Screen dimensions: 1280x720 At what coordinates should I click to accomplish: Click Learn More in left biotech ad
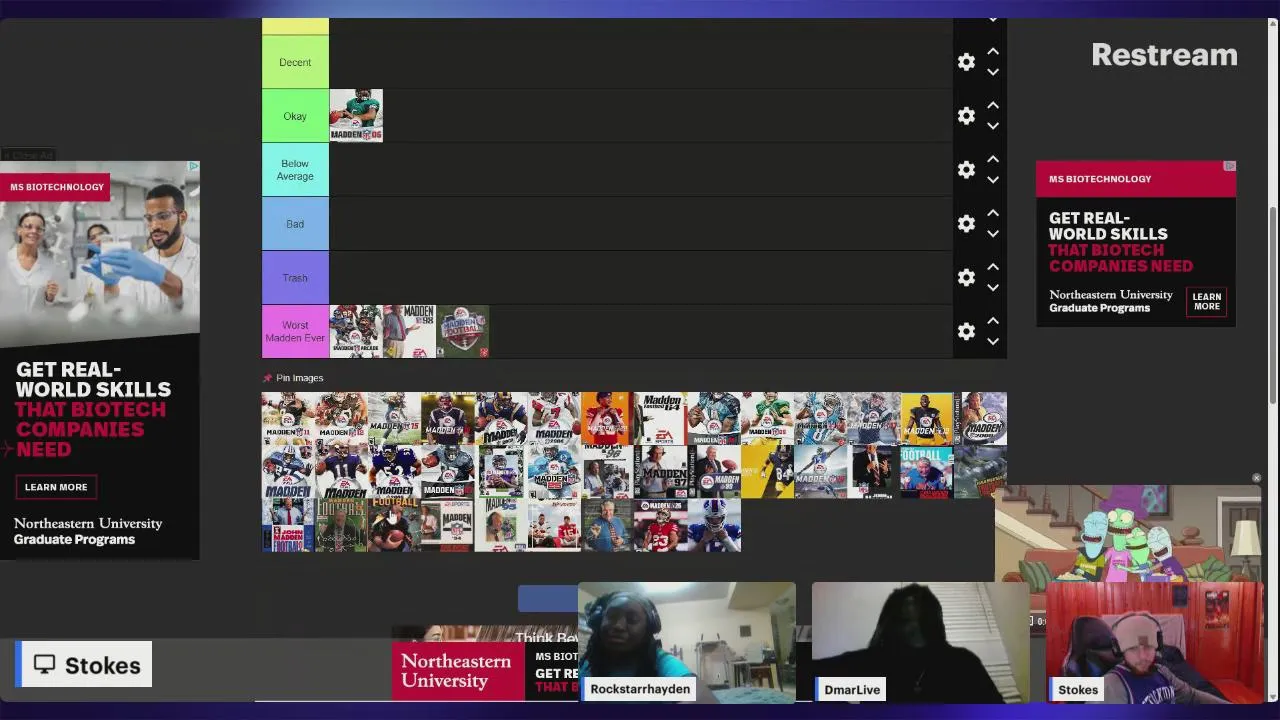tap(56, 487)
